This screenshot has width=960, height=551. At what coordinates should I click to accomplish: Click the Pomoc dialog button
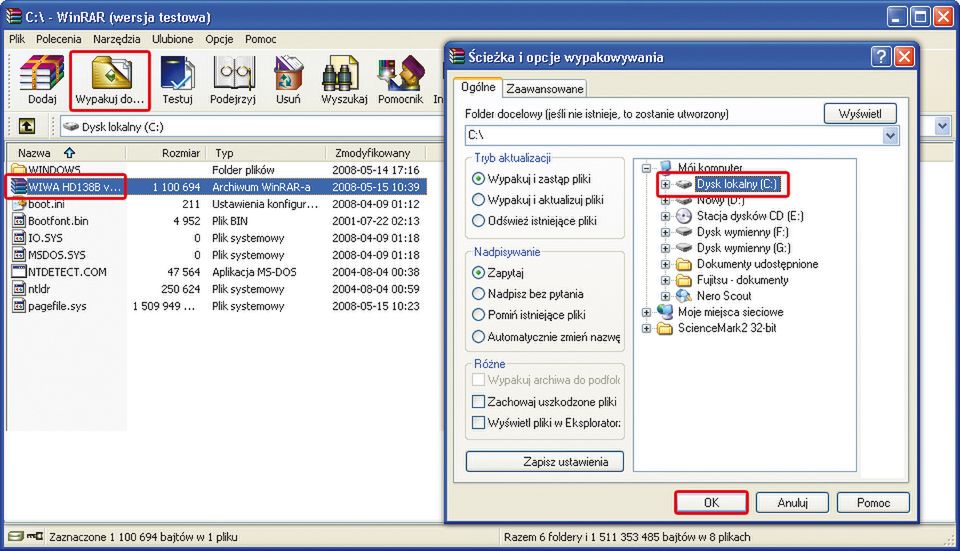[x=873, y=503]
